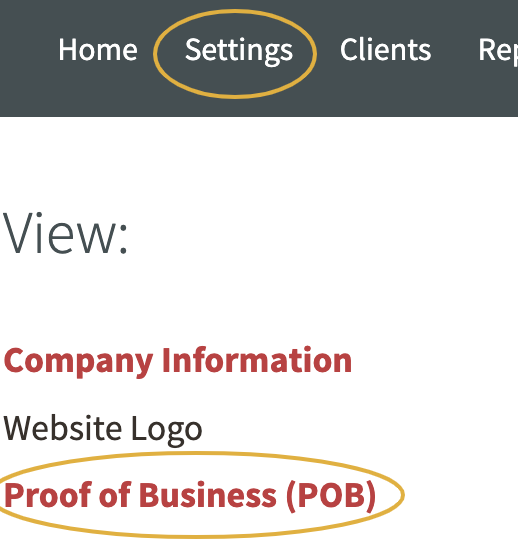
Task: Click the word Logo under Company Information
Action: (167, 431)
